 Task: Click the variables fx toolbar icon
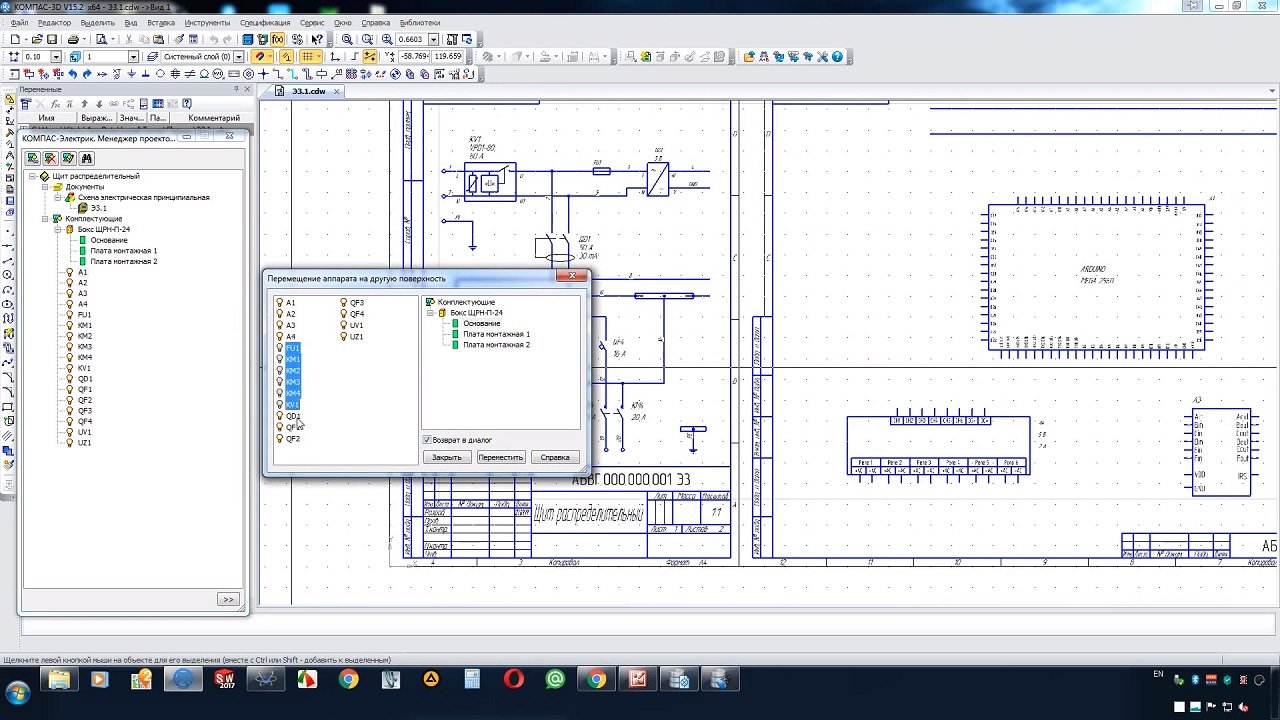[278, 40]
